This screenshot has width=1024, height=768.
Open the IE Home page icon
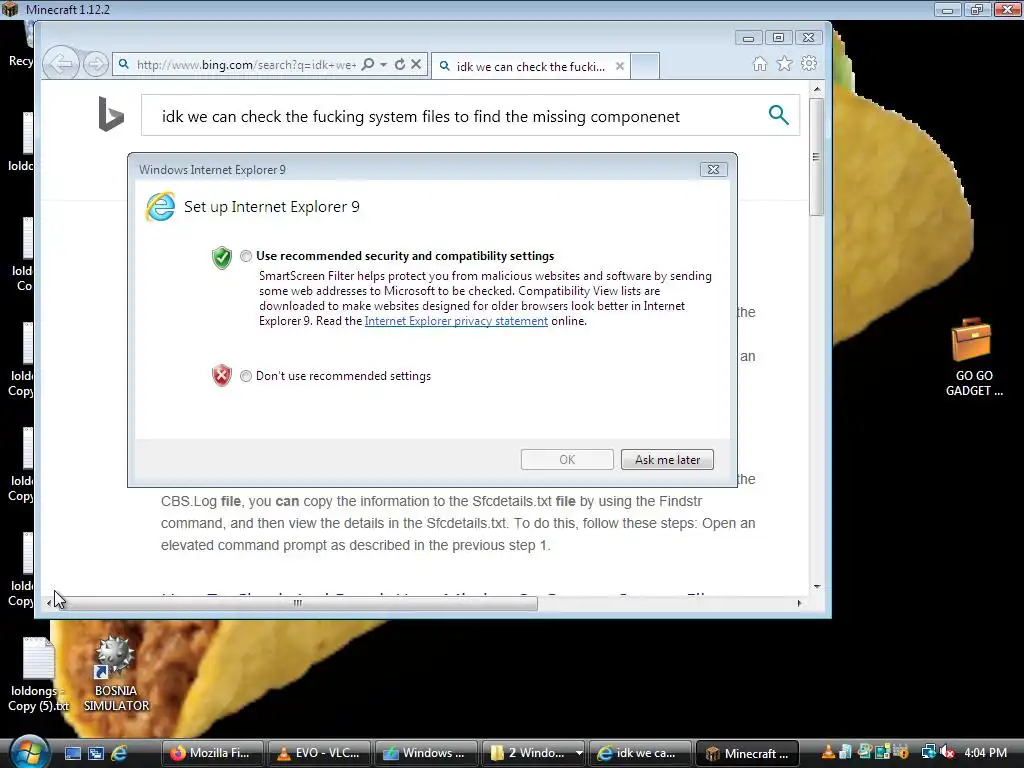(760, 63)
